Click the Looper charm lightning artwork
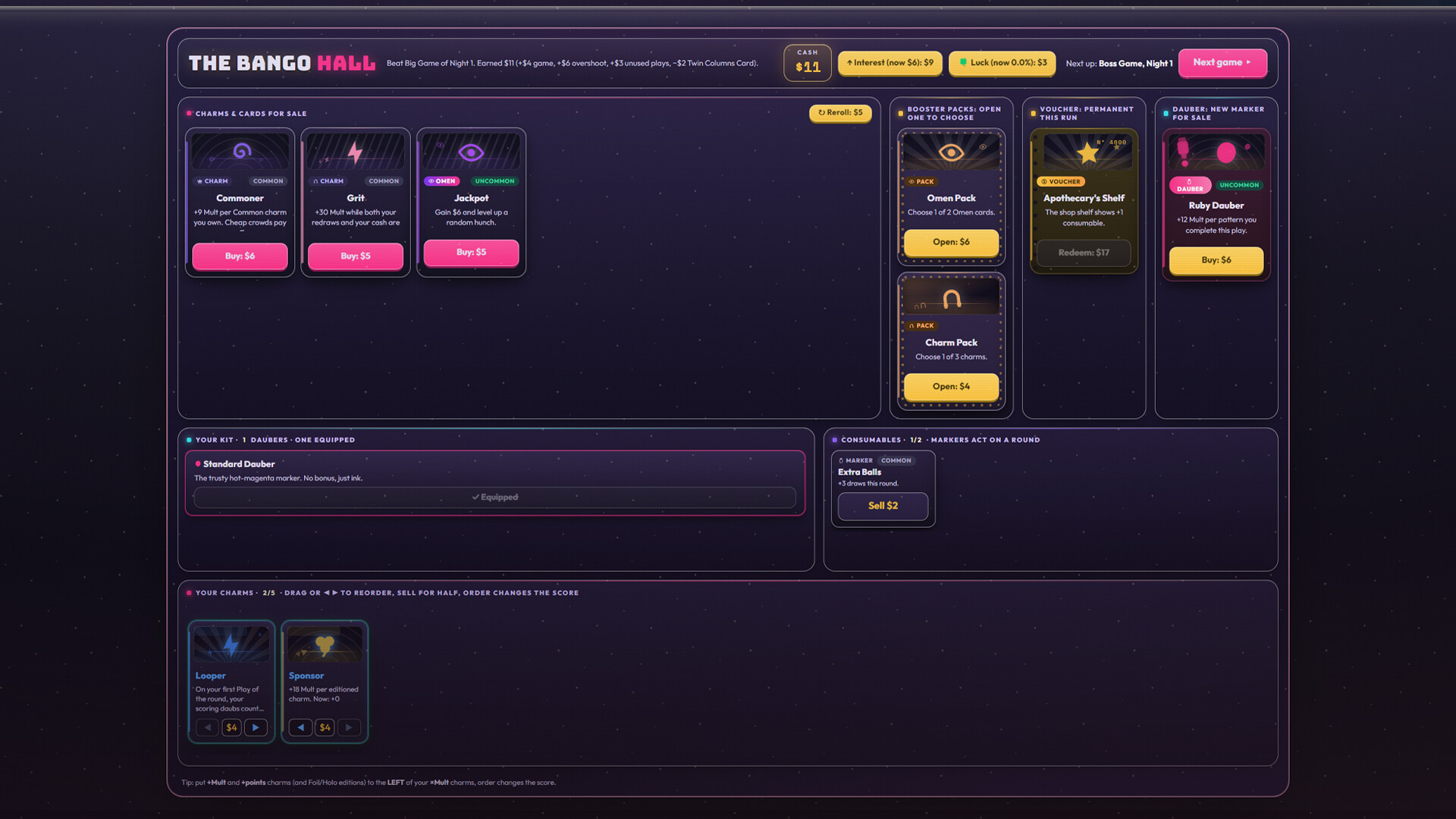 point(231,645)
